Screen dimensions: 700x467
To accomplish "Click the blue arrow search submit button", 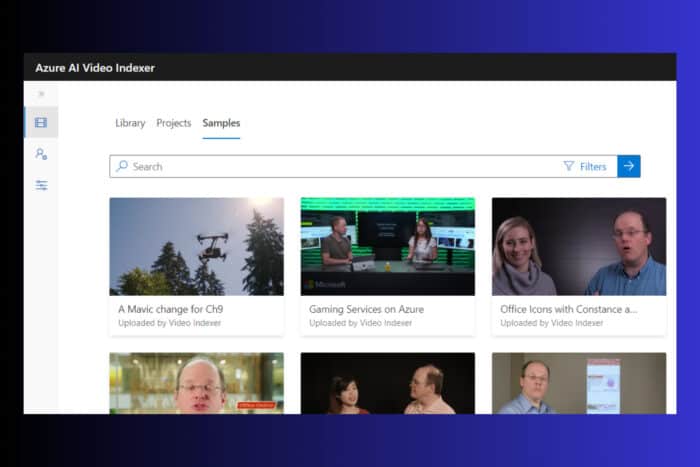I will pos(629,166).
